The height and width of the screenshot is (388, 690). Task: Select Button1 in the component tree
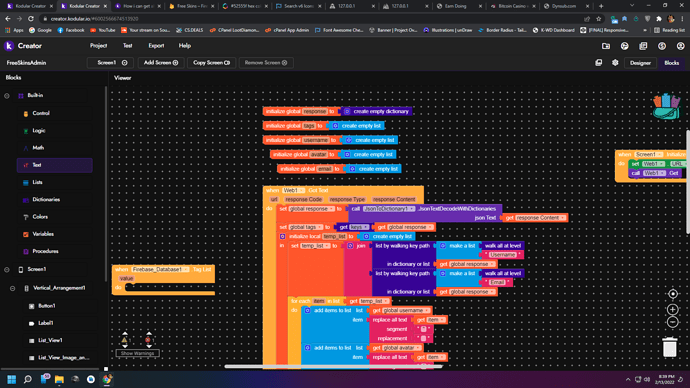(47, 306)
